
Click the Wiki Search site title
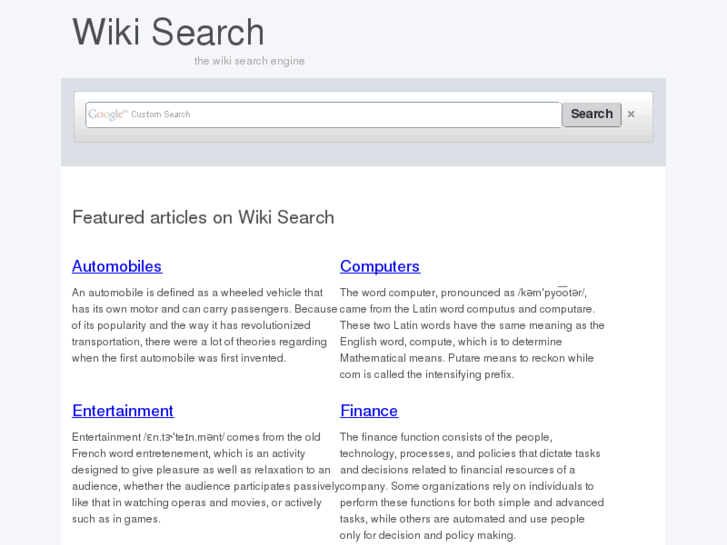coord(168,32)
